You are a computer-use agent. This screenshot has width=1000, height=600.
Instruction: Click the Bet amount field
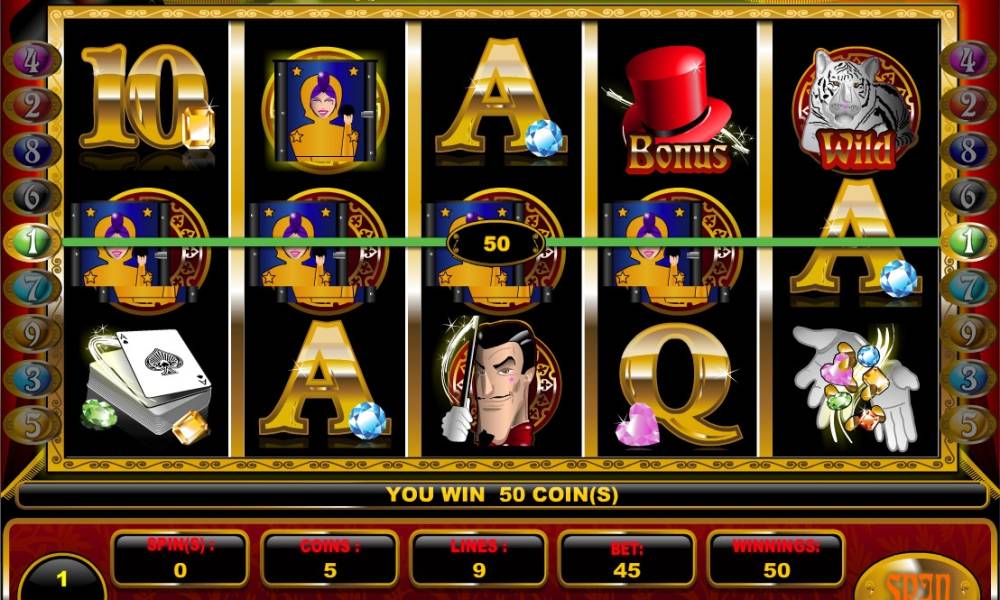point(626,559)
